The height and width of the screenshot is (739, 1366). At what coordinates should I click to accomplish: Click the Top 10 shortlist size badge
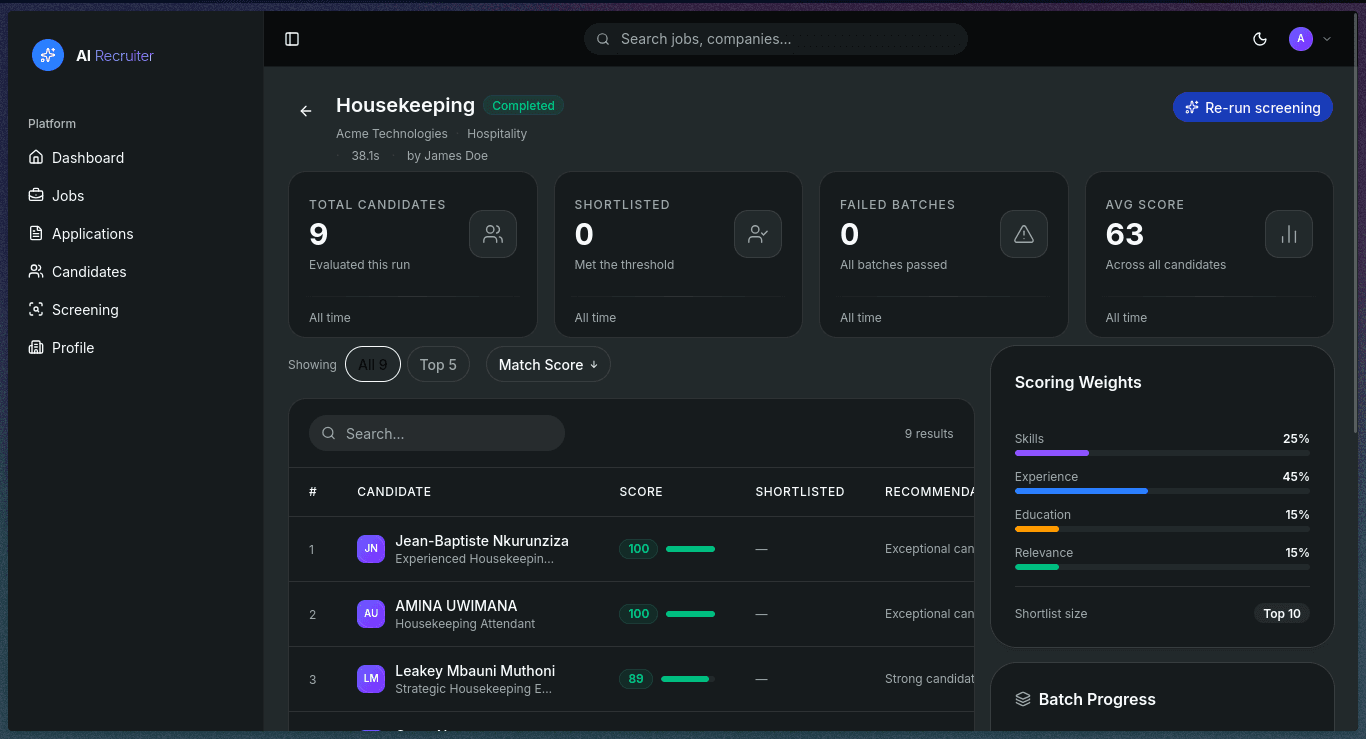1282,613
